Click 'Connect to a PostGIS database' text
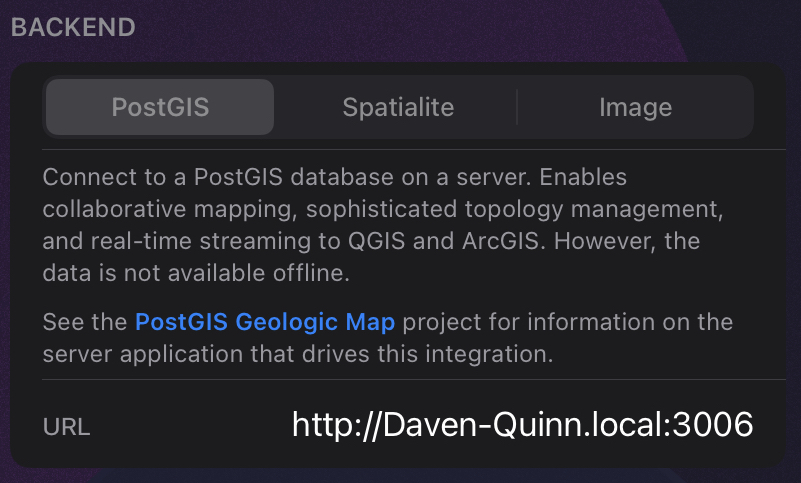Viewport: 801px width, 483px height. 196,178
